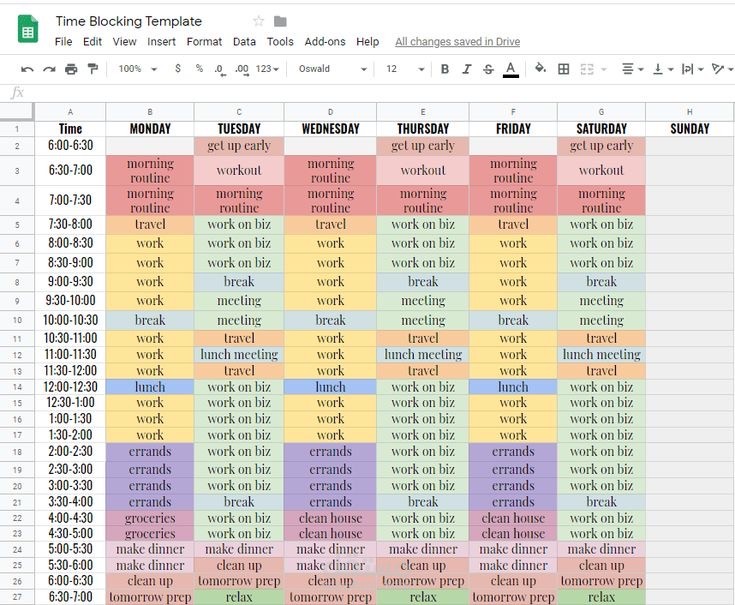Select the paint format roller icon
Viewport: 735px width, 605px height.
[93, 69]
